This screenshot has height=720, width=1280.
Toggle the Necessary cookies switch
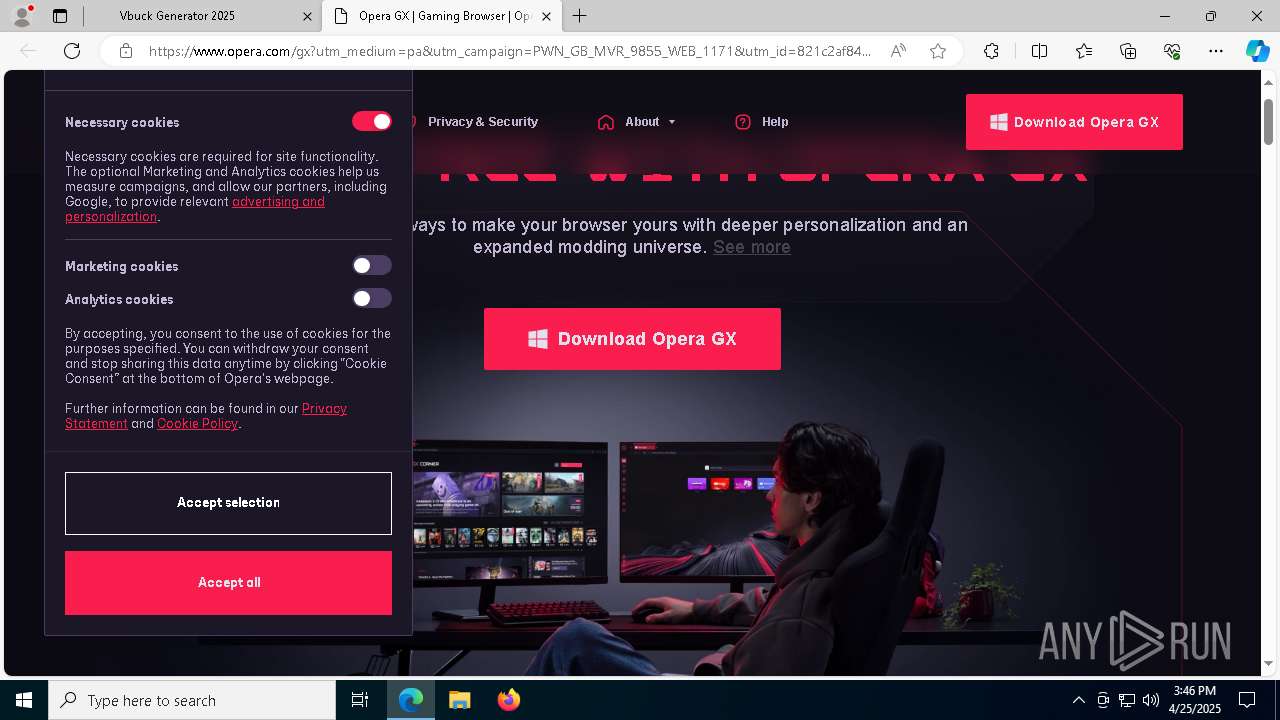[371, 121]
